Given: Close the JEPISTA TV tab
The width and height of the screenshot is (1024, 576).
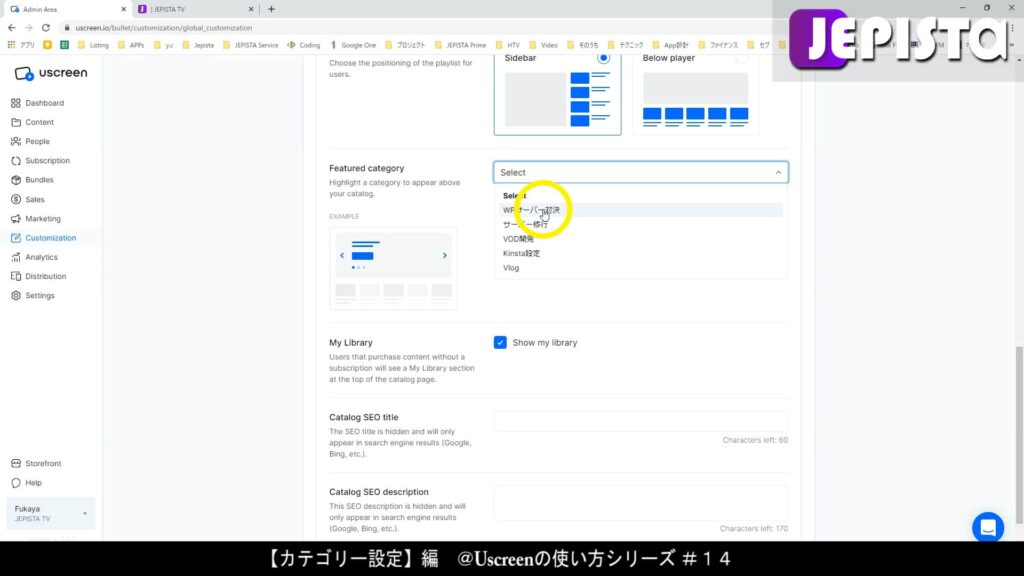Looking at the screenshot, I should coord(251,9).
